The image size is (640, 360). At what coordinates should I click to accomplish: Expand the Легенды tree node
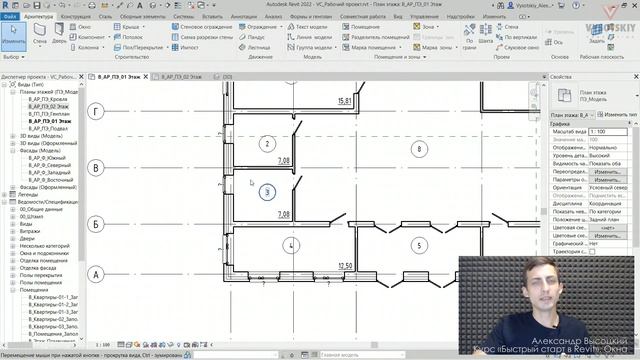(4, 195)
